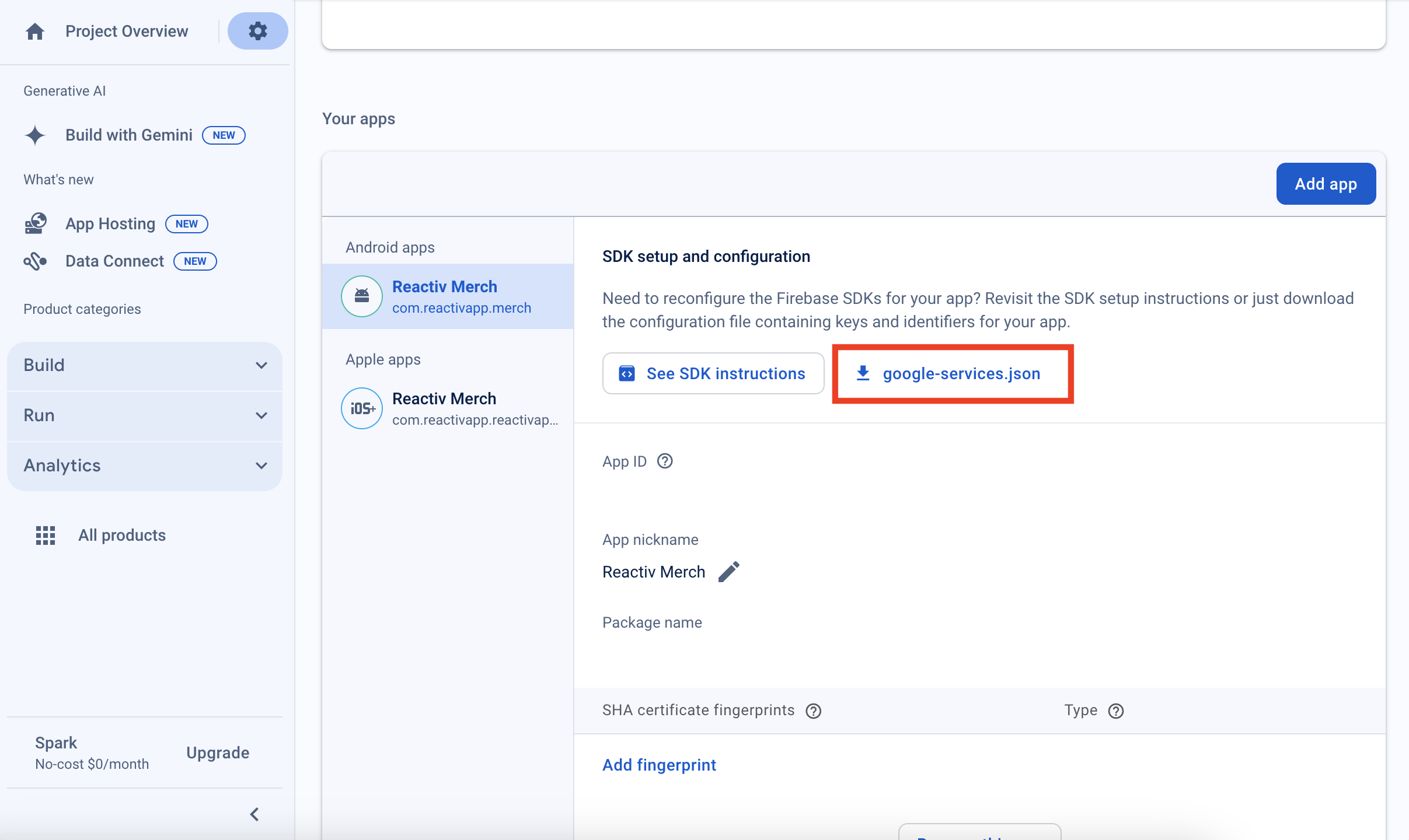Click the App Hosting icon
Image resolution: width=1409 pixels, height=840 pixels.
click(x=35, y=224)
